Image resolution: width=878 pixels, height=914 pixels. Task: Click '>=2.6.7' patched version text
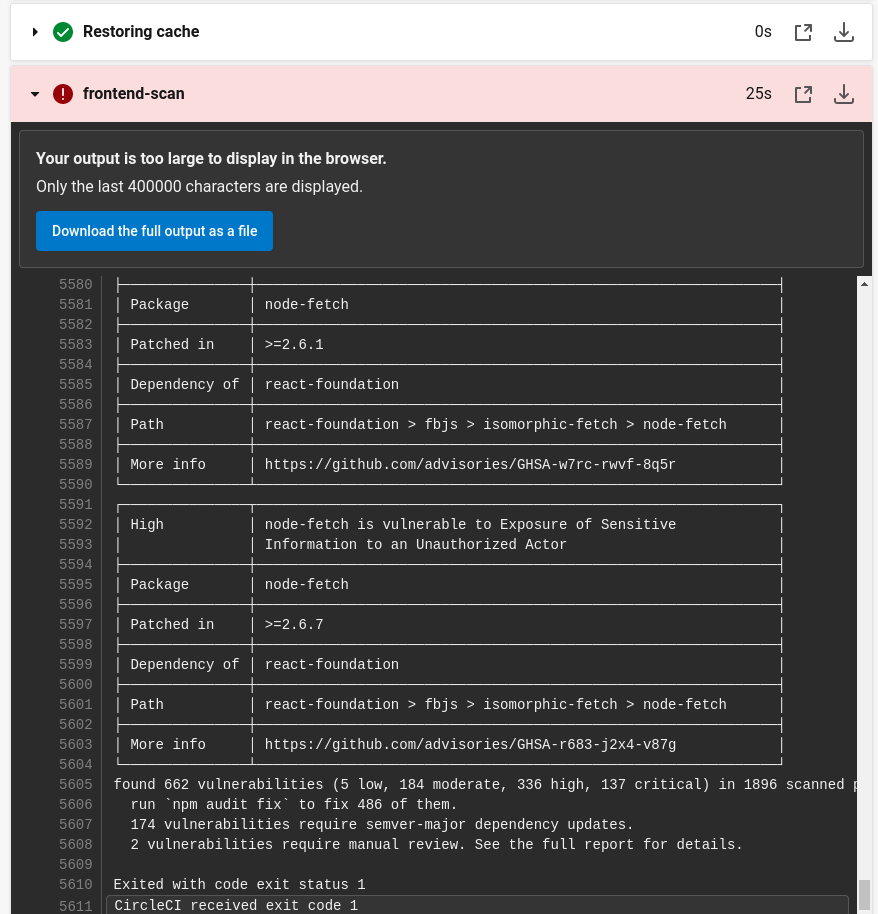[x=294, y=624]
